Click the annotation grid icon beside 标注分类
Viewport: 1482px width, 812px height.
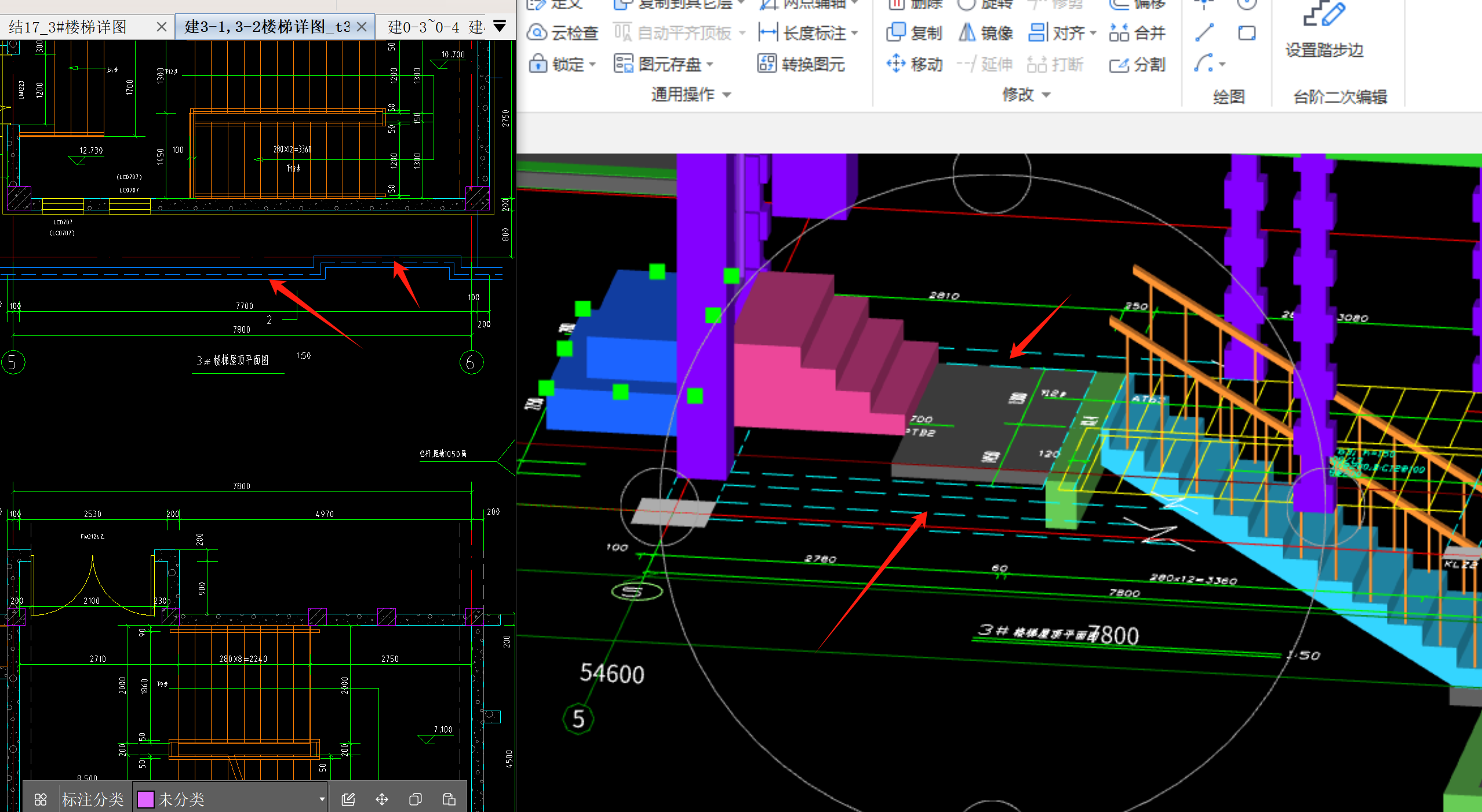click(41, 799)
